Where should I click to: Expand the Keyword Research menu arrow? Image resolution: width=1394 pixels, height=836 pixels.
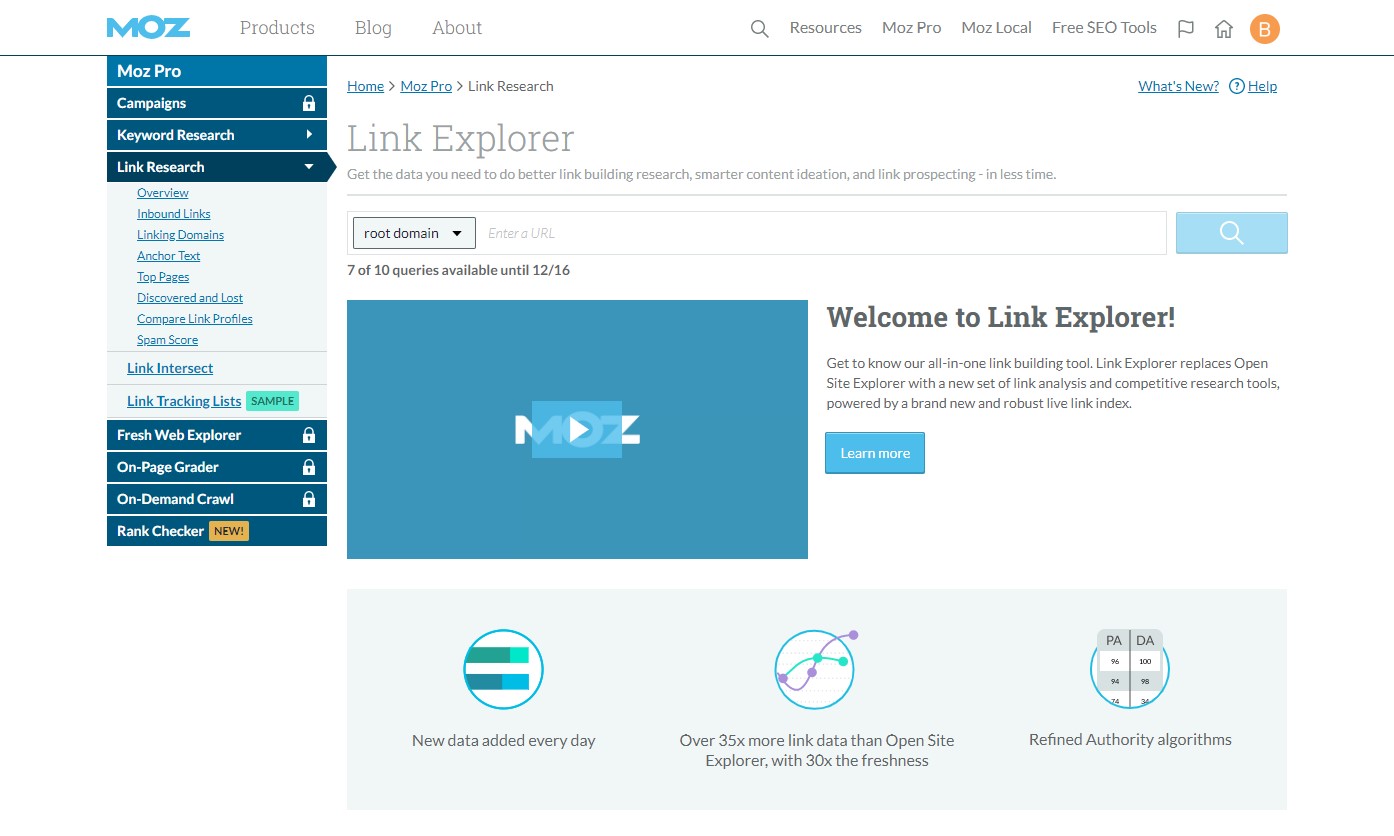(309, 135)
